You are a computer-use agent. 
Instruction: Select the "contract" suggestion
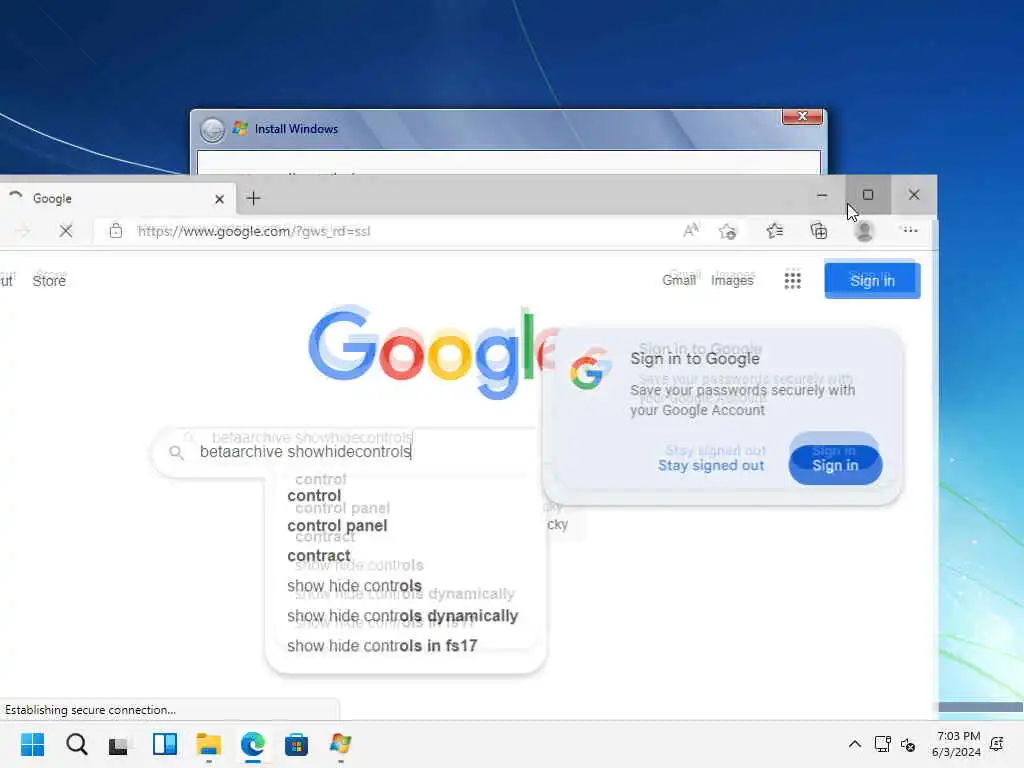pos(319,556)
